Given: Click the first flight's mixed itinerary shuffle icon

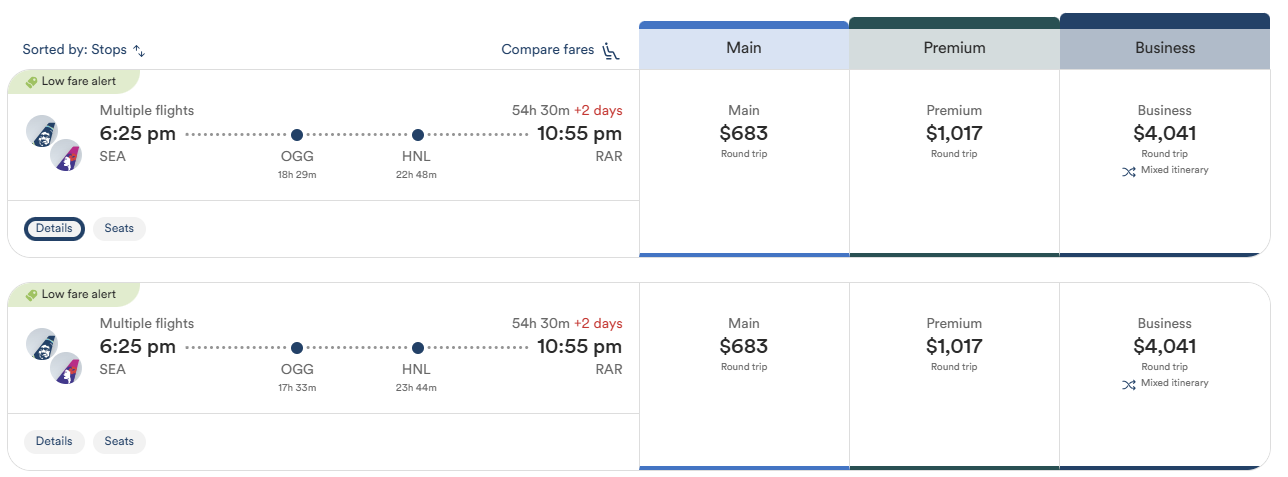Looking at the screenshot, I should click(1129, 171).
